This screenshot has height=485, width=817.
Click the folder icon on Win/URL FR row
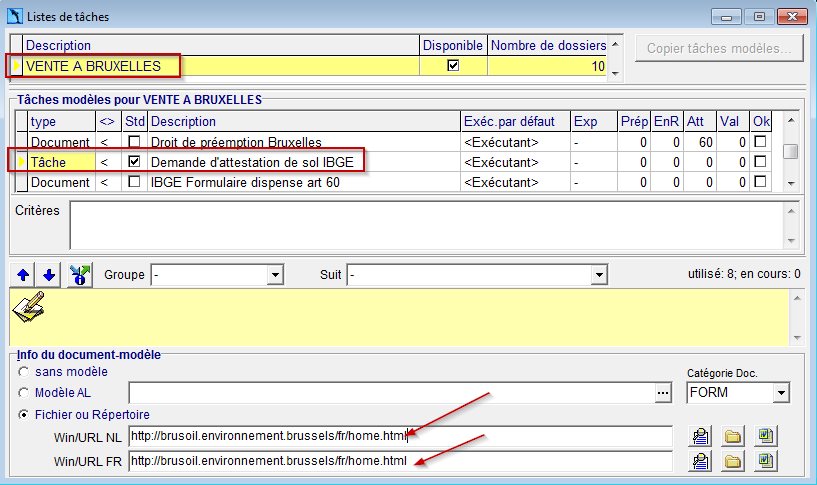(733, 461)
